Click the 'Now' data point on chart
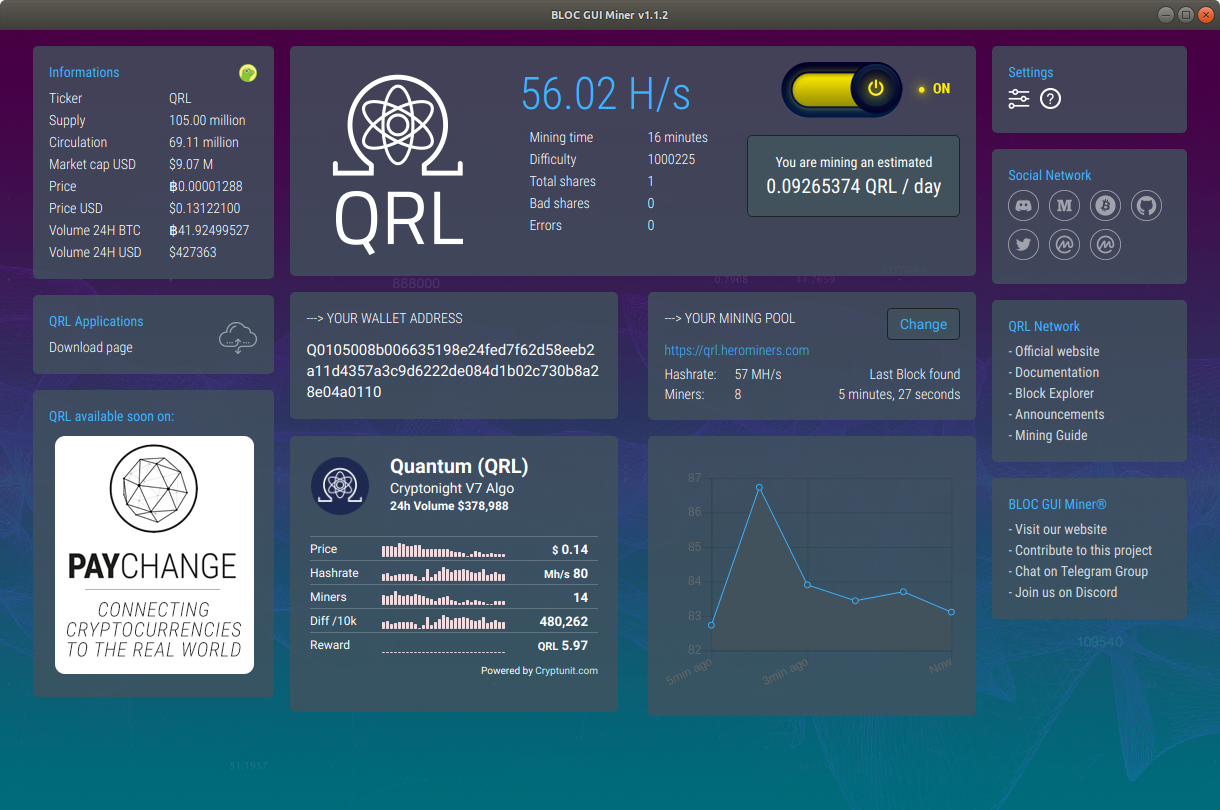The image size is (1220, 810). tap(951, 612)
